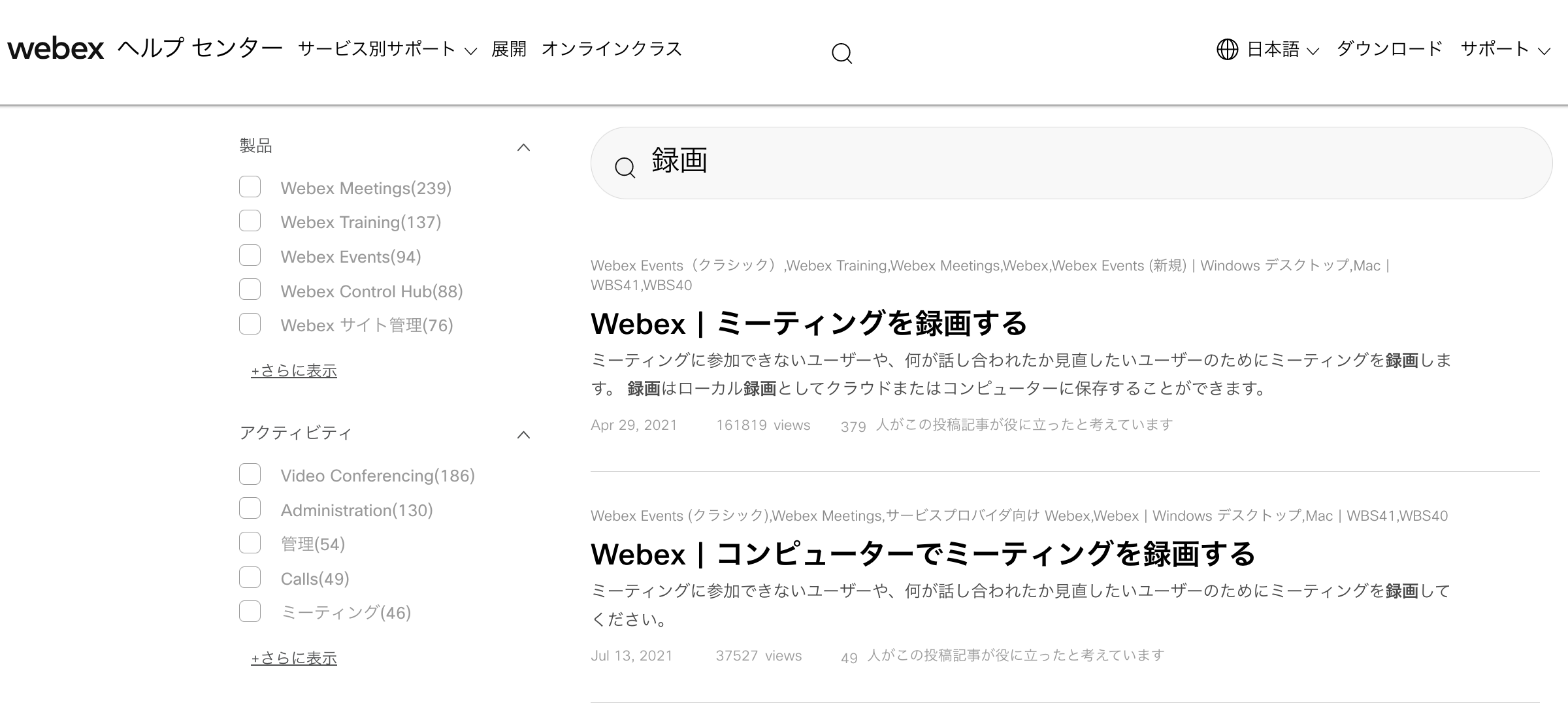Viewport: 1568px width, 703px height.
Task: Select the ミーティング(46) checkbox
Action: pos(250,612)
